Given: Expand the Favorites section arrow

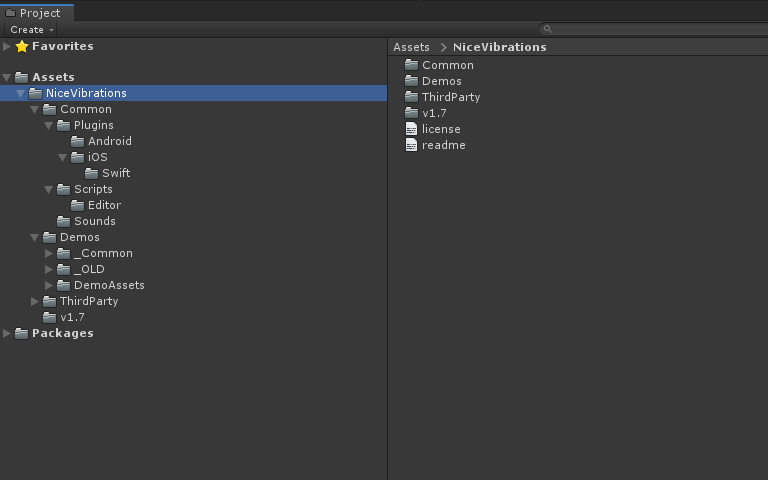Looking at the screenshot, I should tap(7, 46).
